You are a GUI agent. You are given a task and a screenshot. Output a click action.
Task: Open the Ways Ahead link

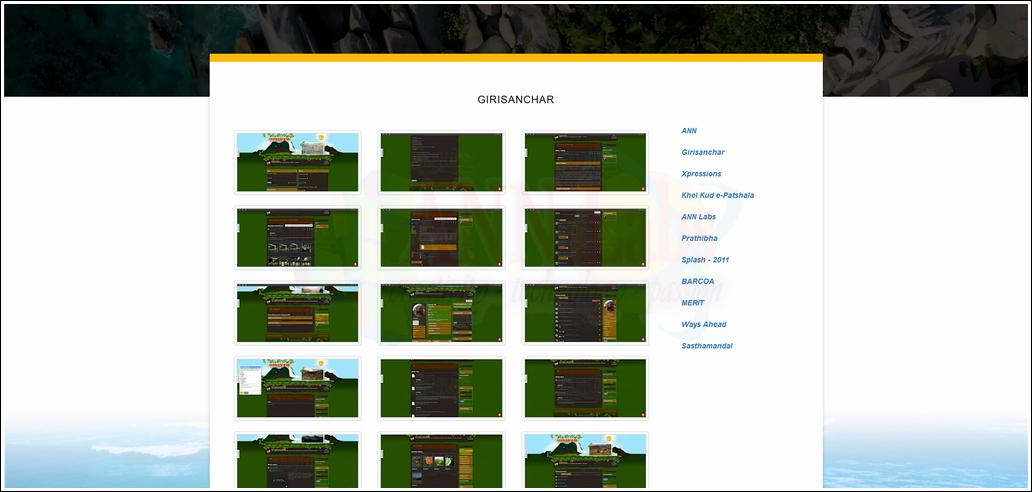click(x=703, y=324)
